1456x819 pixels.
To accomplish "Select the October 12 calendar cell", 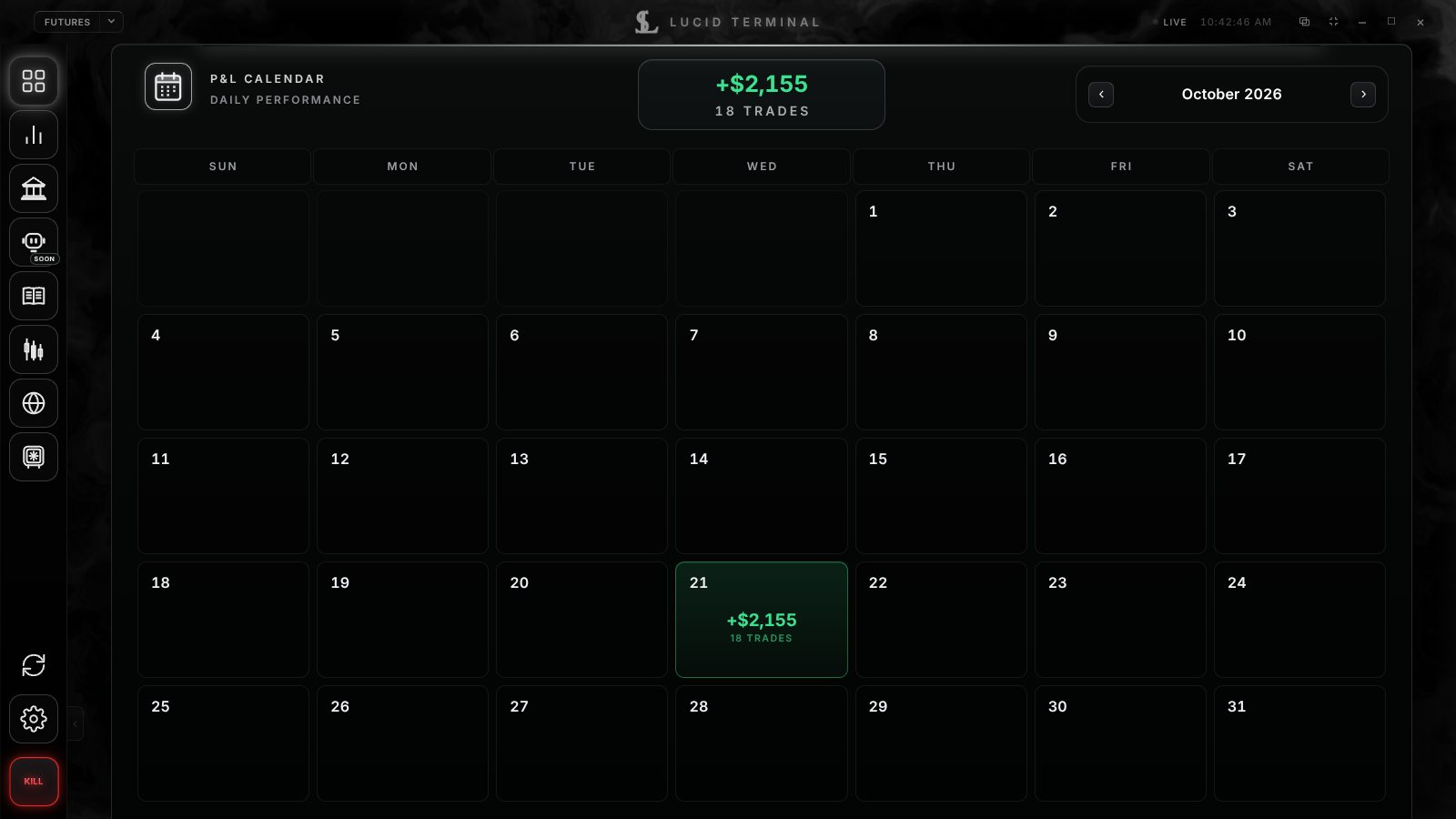I will [x=402, y=496].
